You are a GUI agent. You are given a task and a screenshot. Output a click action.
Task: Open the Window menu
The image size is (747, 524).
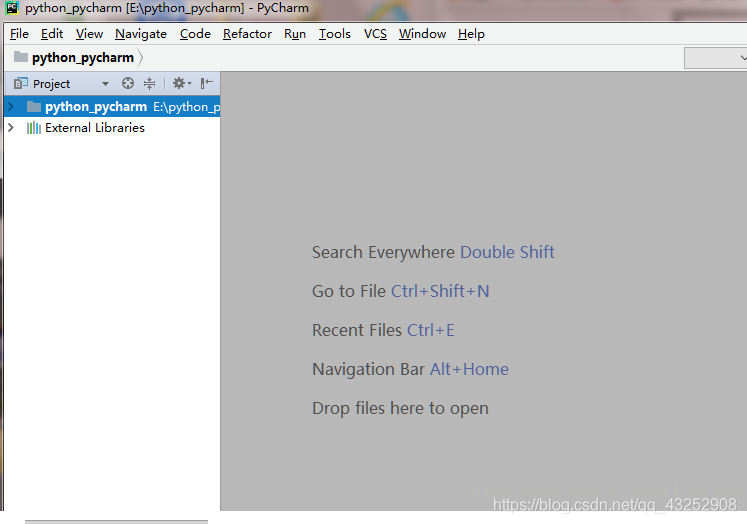tap(423, 34)
